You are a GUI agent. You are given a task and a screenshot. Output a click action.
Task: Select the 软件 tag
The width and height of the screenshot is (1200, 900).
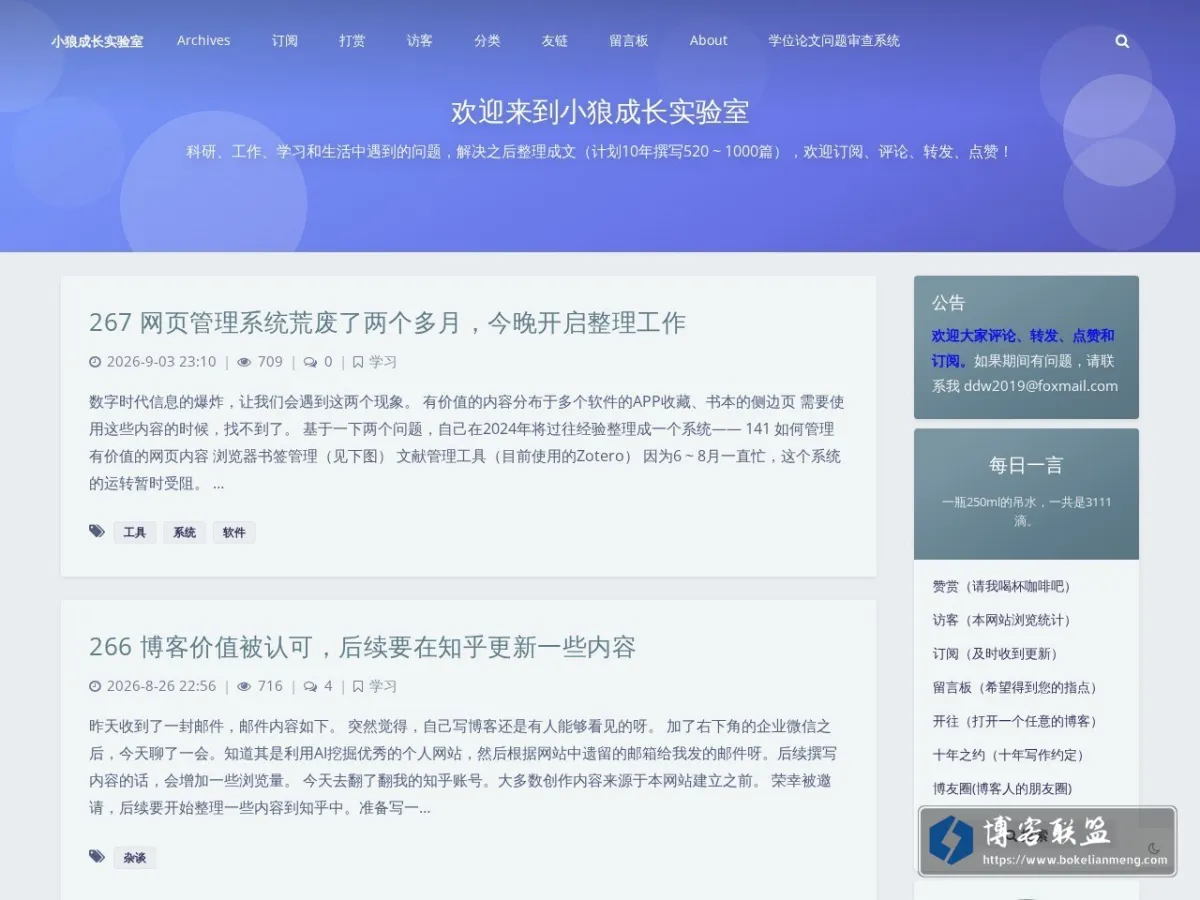pyautogui.click(x=234, y=532)
